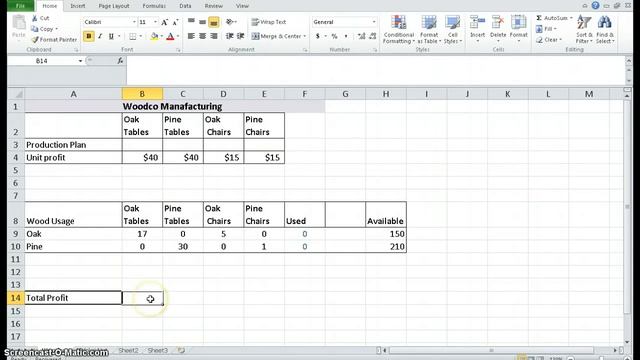640x360 pixels.
Task: Open the Format cells menu
Action: click(518, 29)
